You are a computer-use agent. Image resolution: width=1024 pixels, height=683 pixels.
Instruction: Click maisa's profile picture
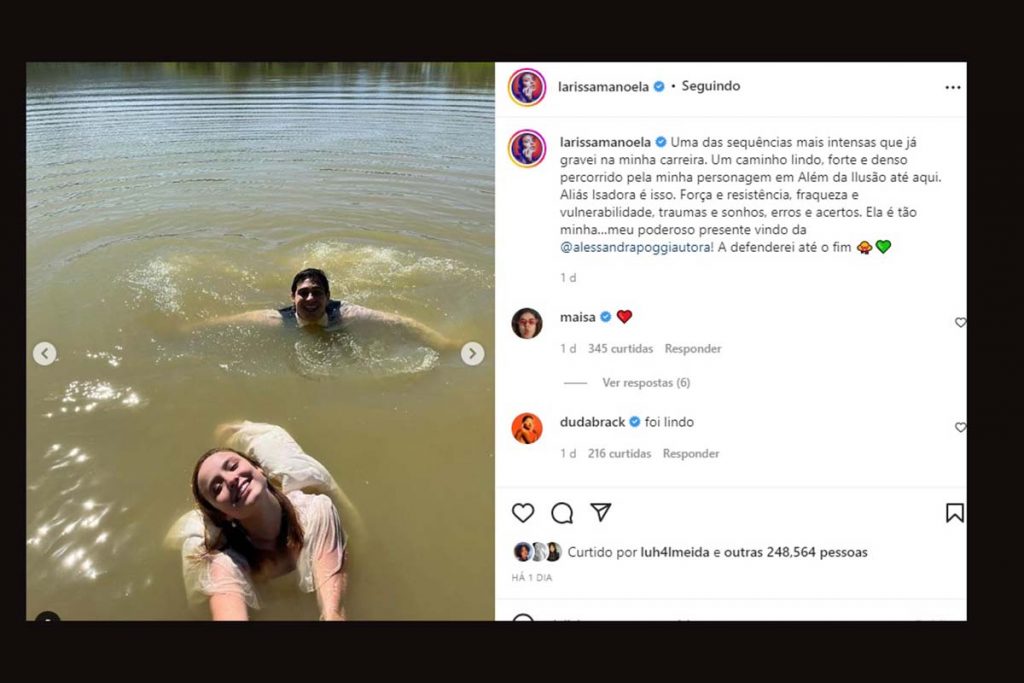[527, 322]
